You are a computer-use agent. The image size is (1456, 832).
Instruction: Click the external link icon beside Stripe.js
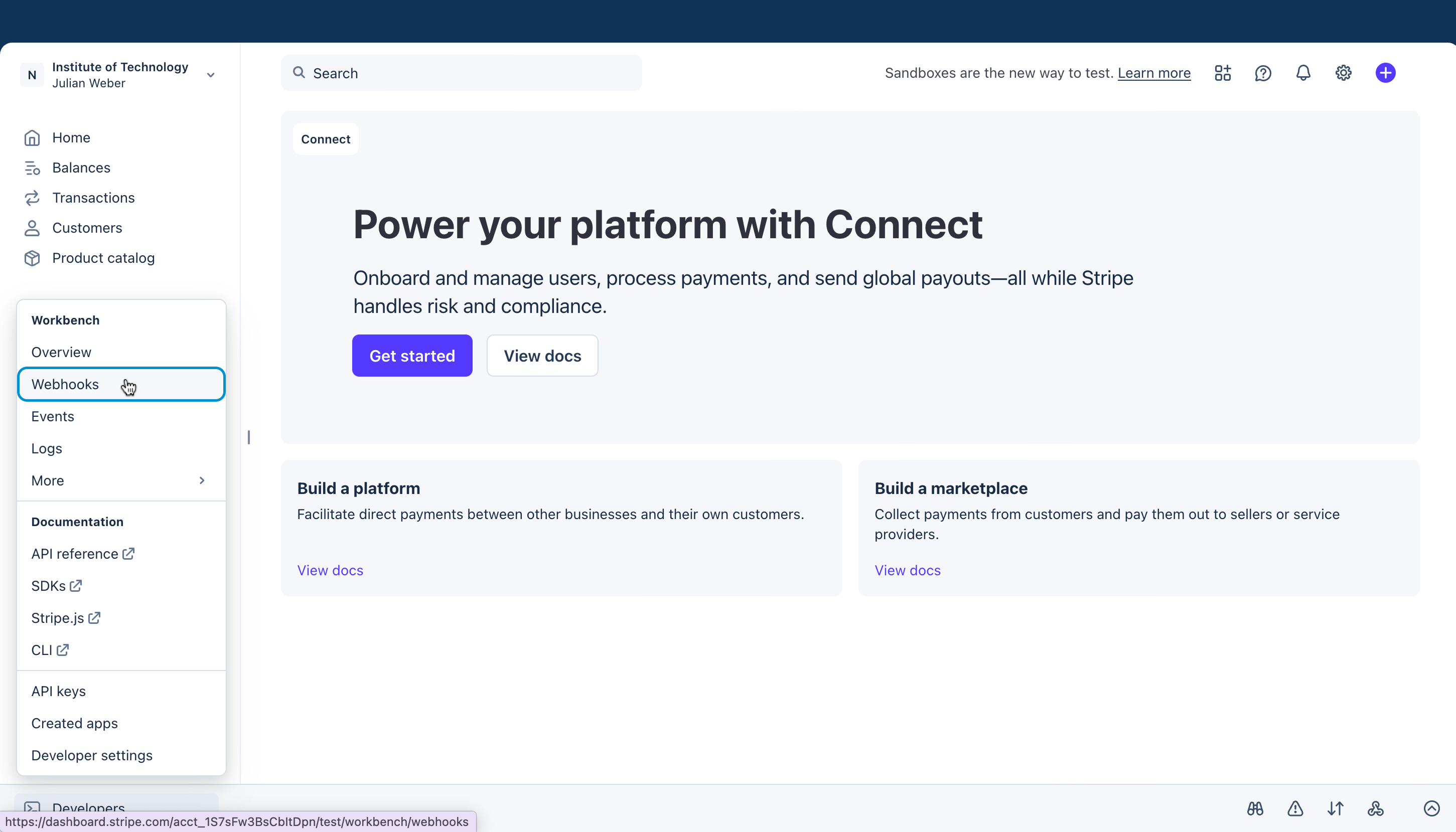[94, 618]
